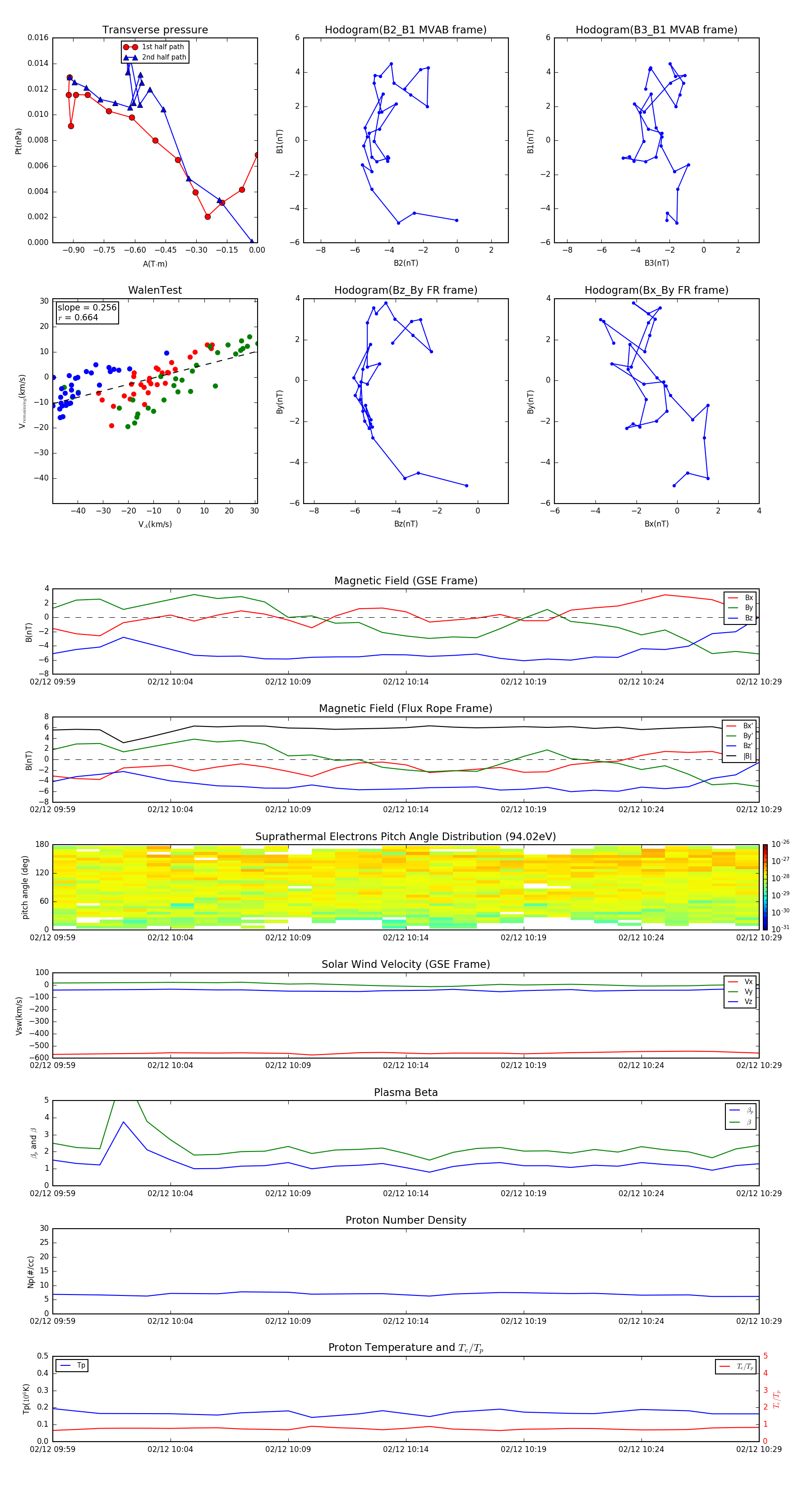This screenshot has height=1489, width=812.
Task: Click the 'Bx(nT)' x-axis label
Action: coord(656,524)
